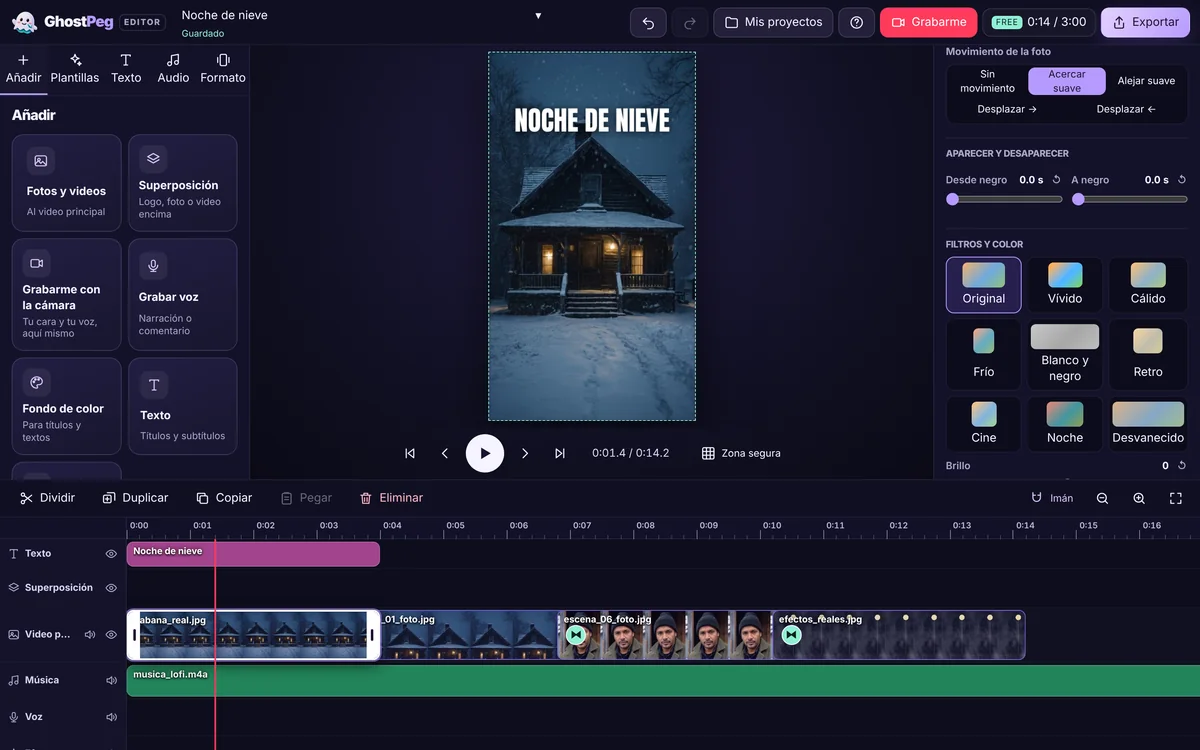This screenshot has height=750, width=1200.
Task: Split clip with Dividir
Action: coord(47,498)
